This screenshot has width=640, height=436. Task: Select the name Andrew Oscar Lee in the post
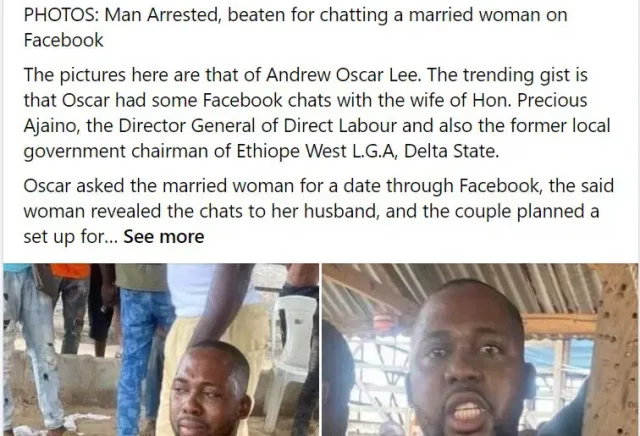click(x=343, y=75)
